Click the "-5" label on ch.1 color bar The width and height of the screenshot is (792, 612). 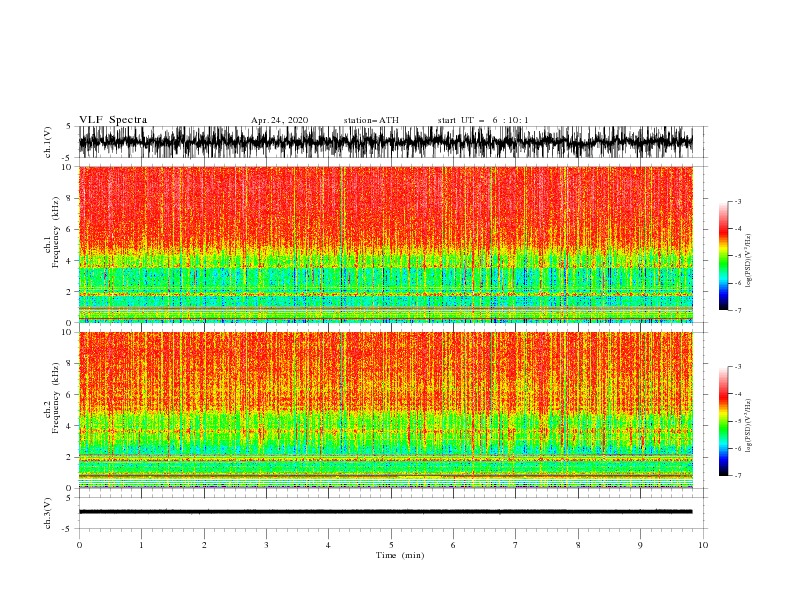tap(738, 256)
